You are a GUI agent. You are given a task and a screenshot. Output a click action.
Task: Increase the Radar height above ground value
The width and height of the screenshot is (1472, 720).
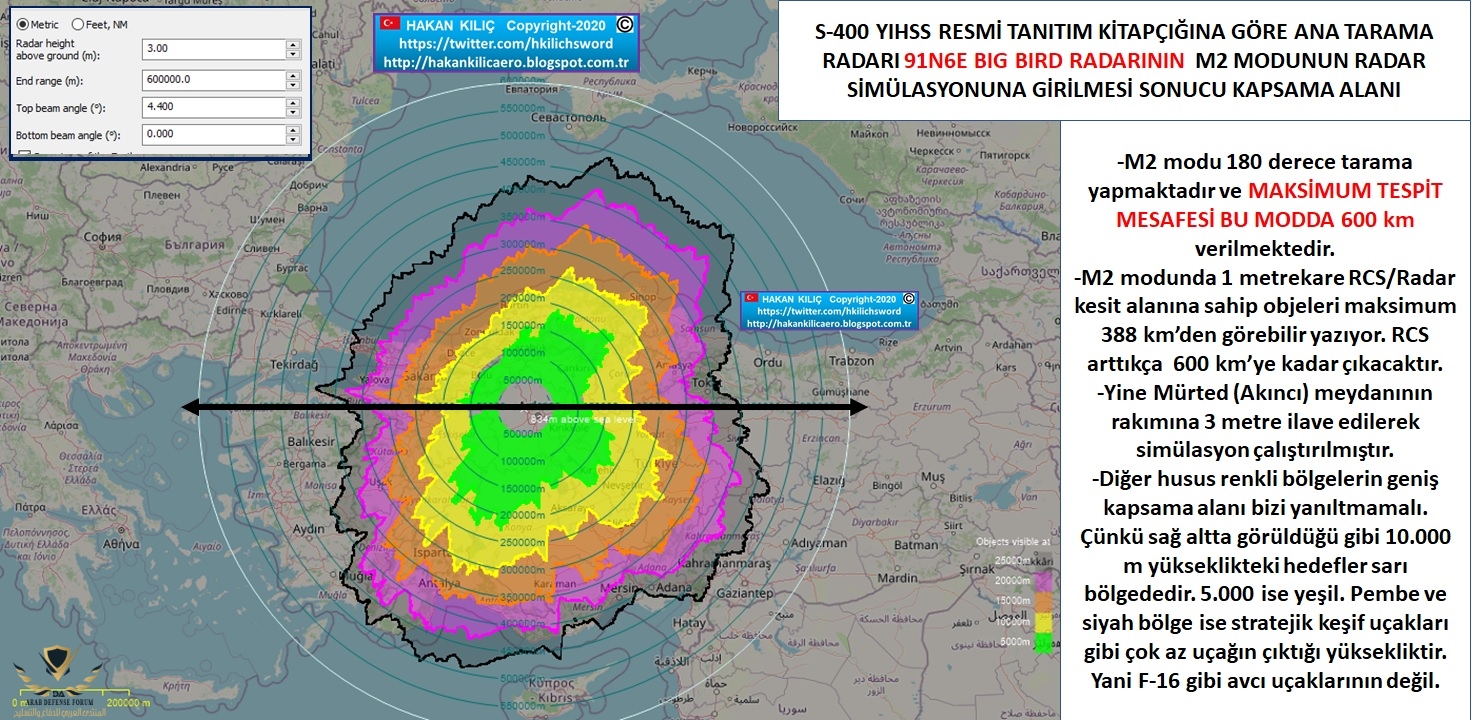pos(293,44)
